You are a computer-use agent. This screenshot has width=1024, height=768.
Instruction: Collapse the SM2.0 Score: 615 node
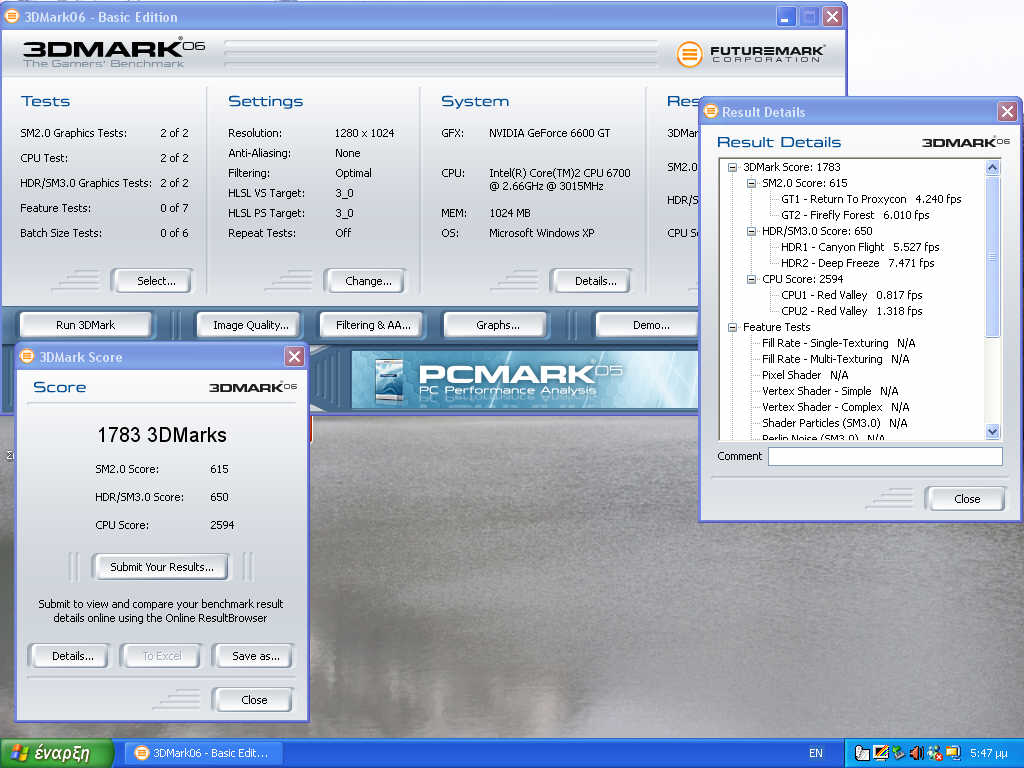751,184
